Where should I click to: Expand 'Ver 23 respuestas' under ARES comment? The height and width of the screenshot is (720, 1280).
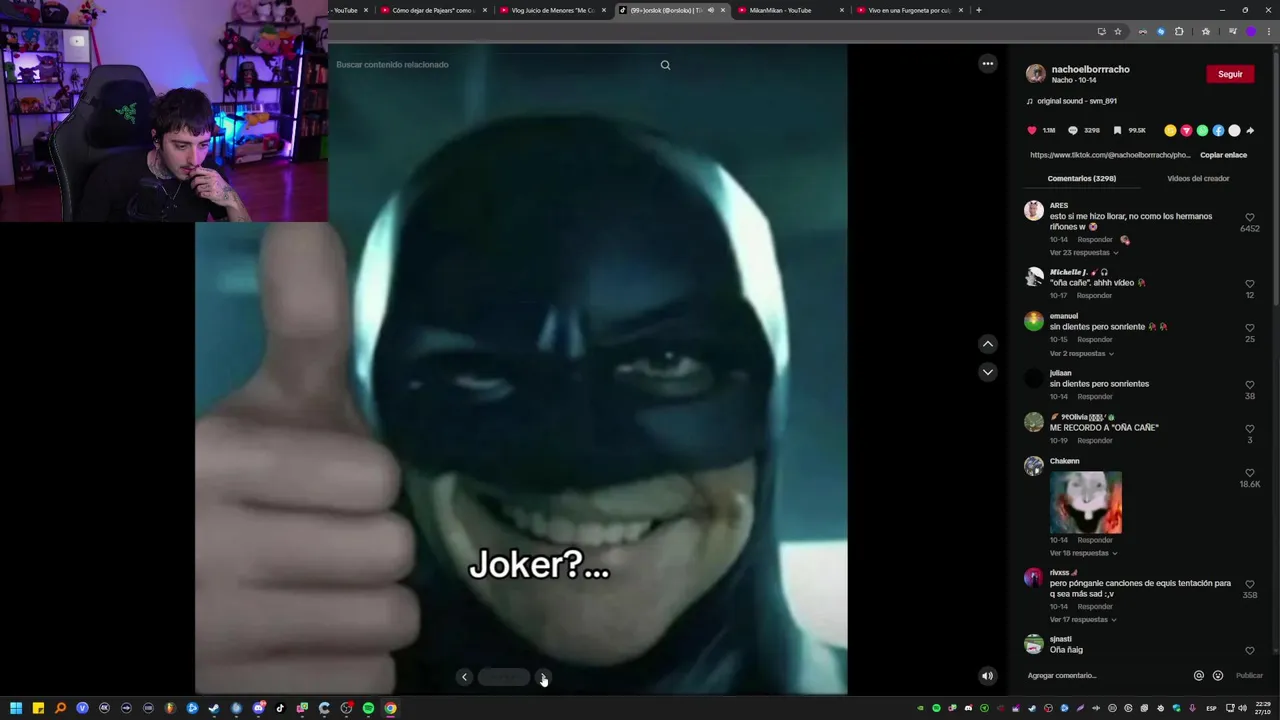1084,253
